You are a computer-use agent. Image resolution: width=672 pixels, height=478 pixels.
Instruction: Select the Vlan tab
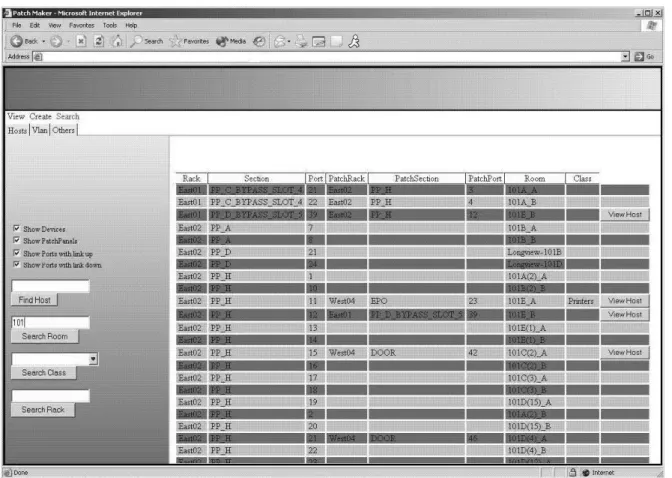40,130
